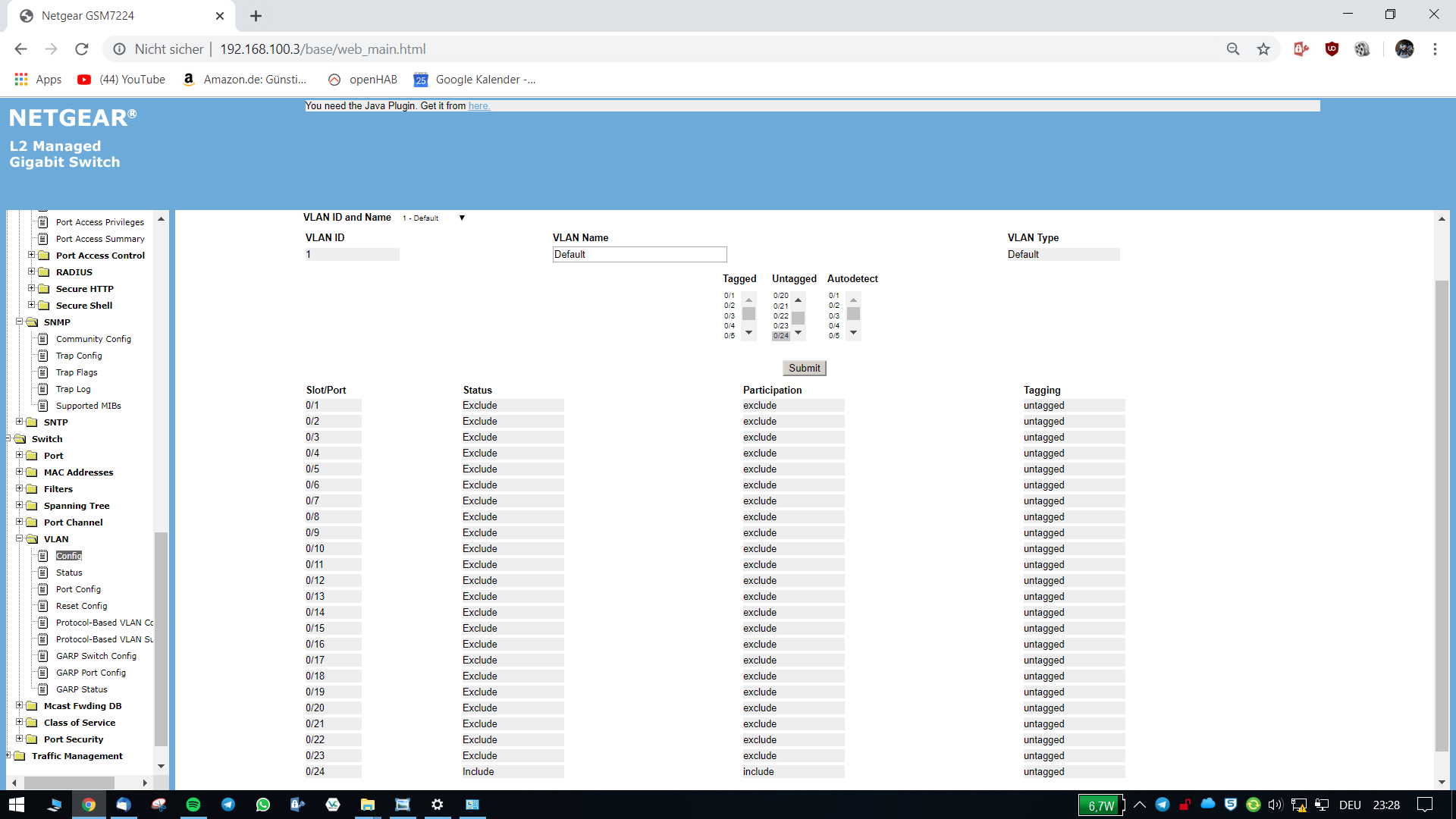Click the browser reload icon
Viewport: 1456px width, 819px height.
[x=82, y=49]
